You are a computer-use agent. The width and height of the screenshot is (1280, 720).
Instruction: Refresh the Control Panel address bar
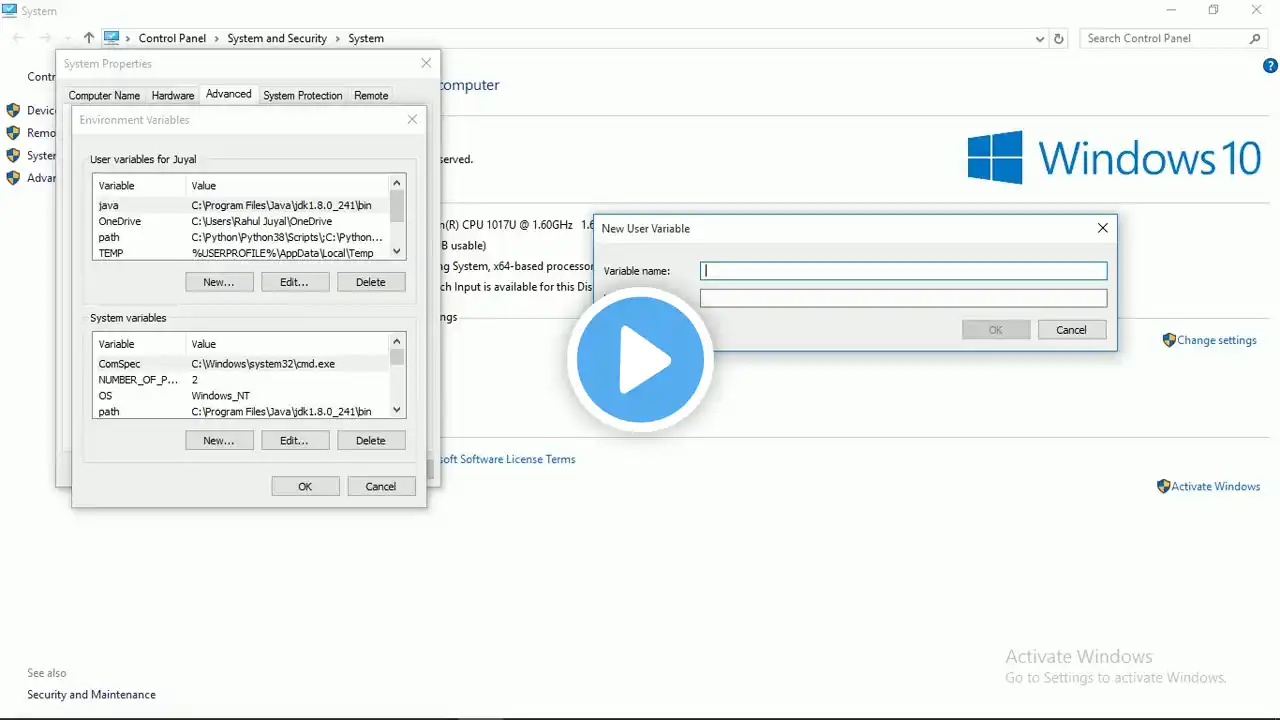(1059, 38)
